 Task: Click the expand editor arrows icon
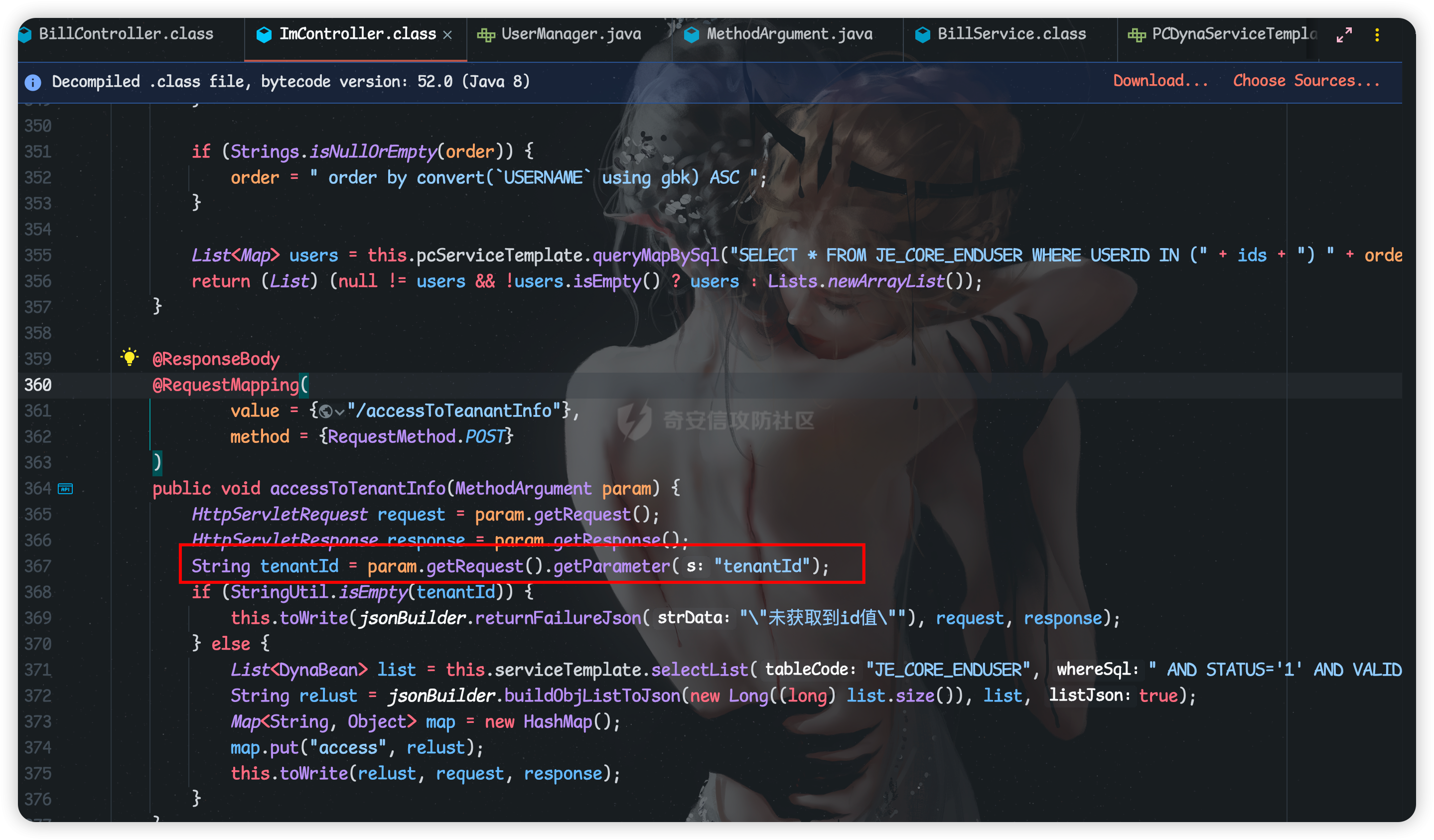click(x=1344, y=35)
